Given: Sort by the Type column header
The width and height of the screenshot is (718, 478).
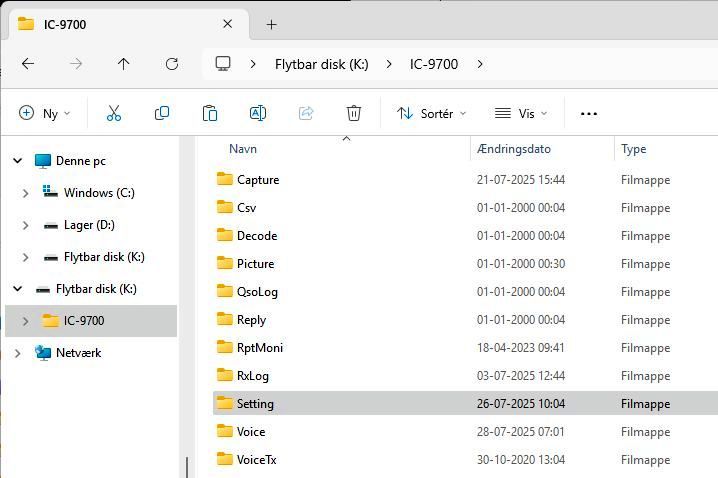Looking at the screenshot, I should (x=634, y=149).
